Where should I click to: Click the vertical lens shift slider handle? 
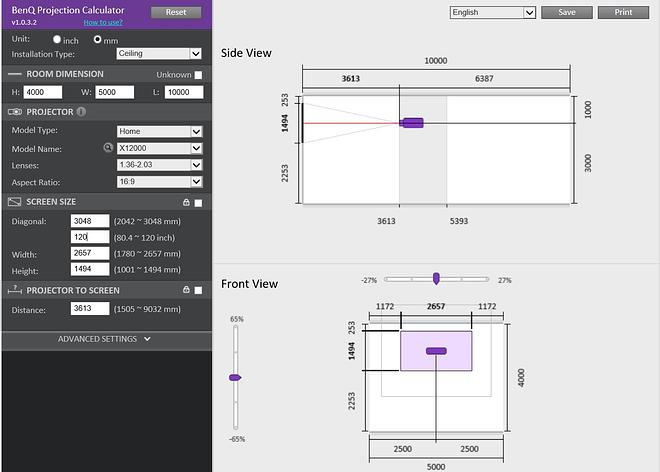point(235,377)
